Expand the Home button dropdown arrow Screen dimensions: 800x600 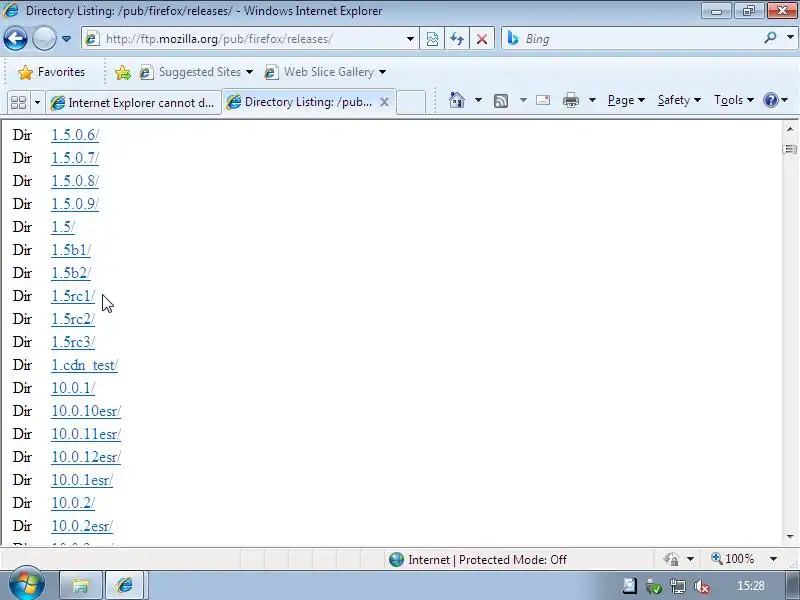pos(478,100)
